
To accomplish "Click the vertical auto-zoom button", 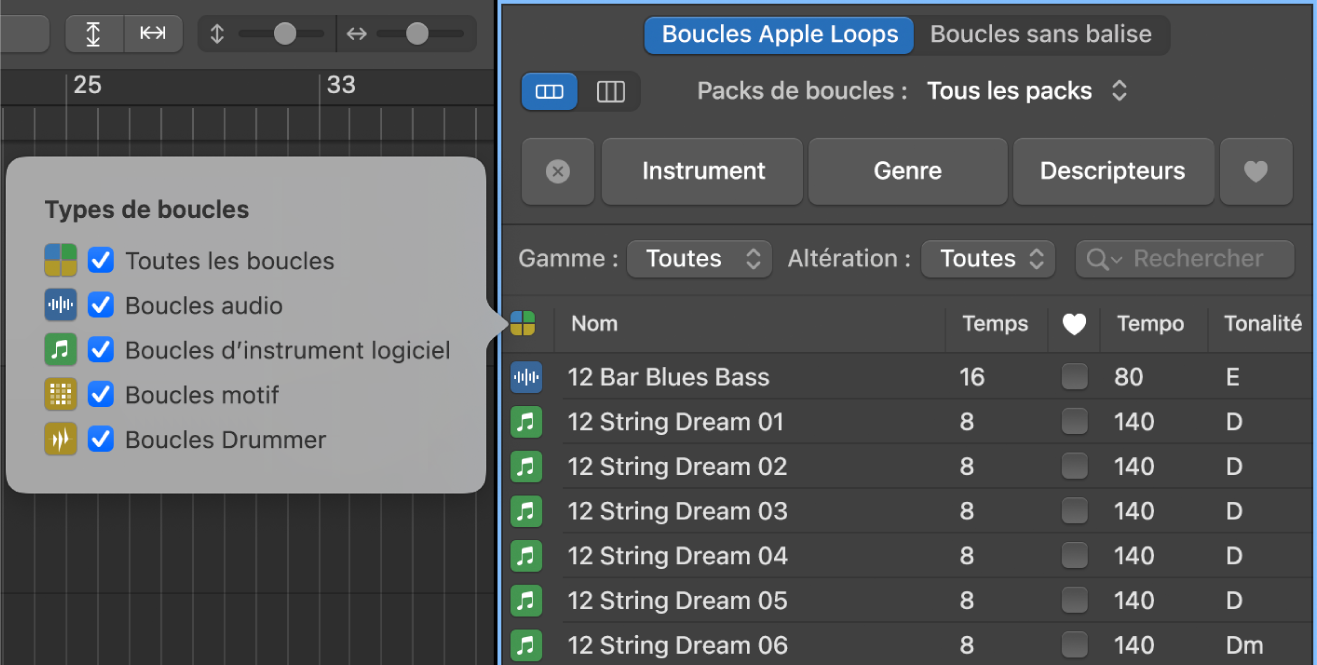I will 93,33.
